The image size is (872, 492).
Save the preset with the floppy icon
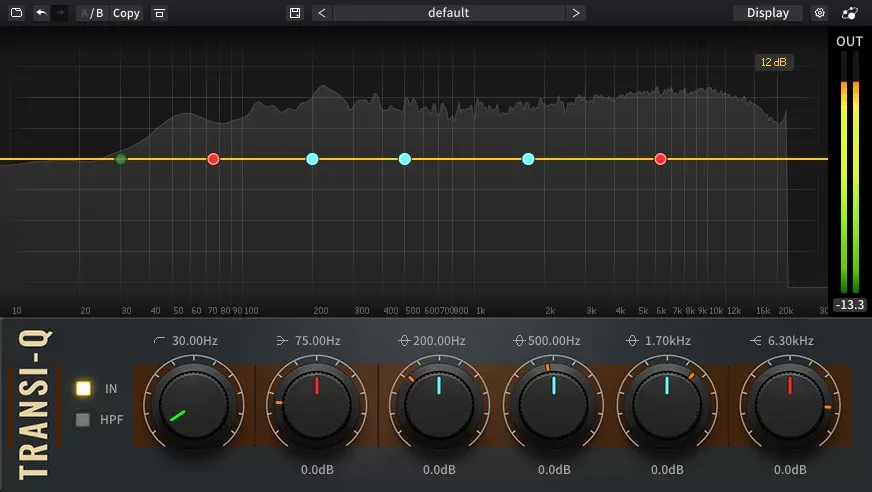tap(295, 13)
